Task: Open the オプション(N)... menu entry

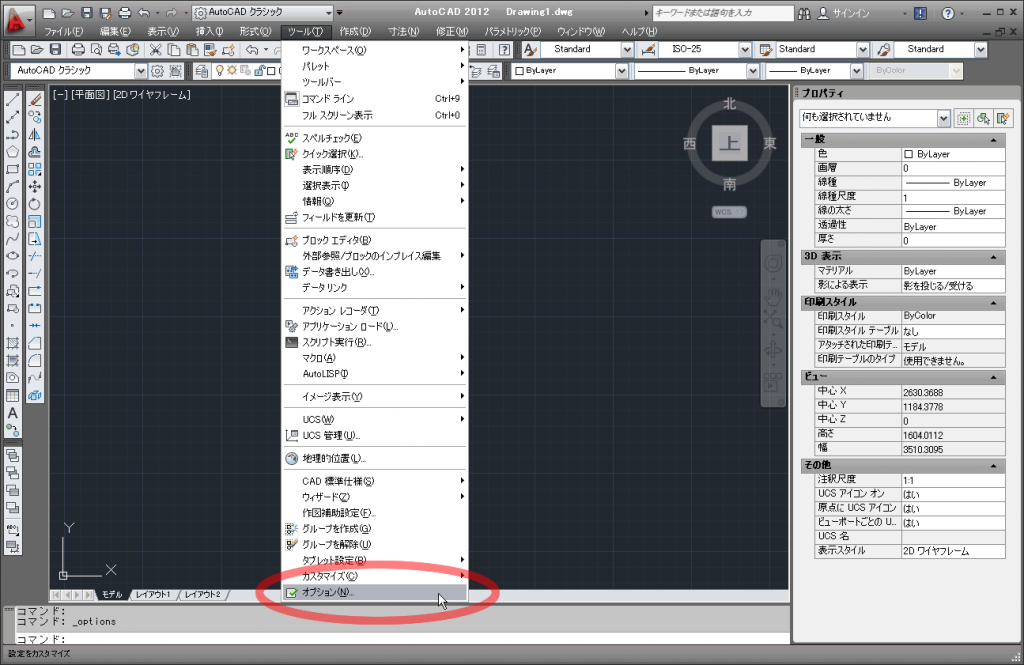Action: (374, 592)
